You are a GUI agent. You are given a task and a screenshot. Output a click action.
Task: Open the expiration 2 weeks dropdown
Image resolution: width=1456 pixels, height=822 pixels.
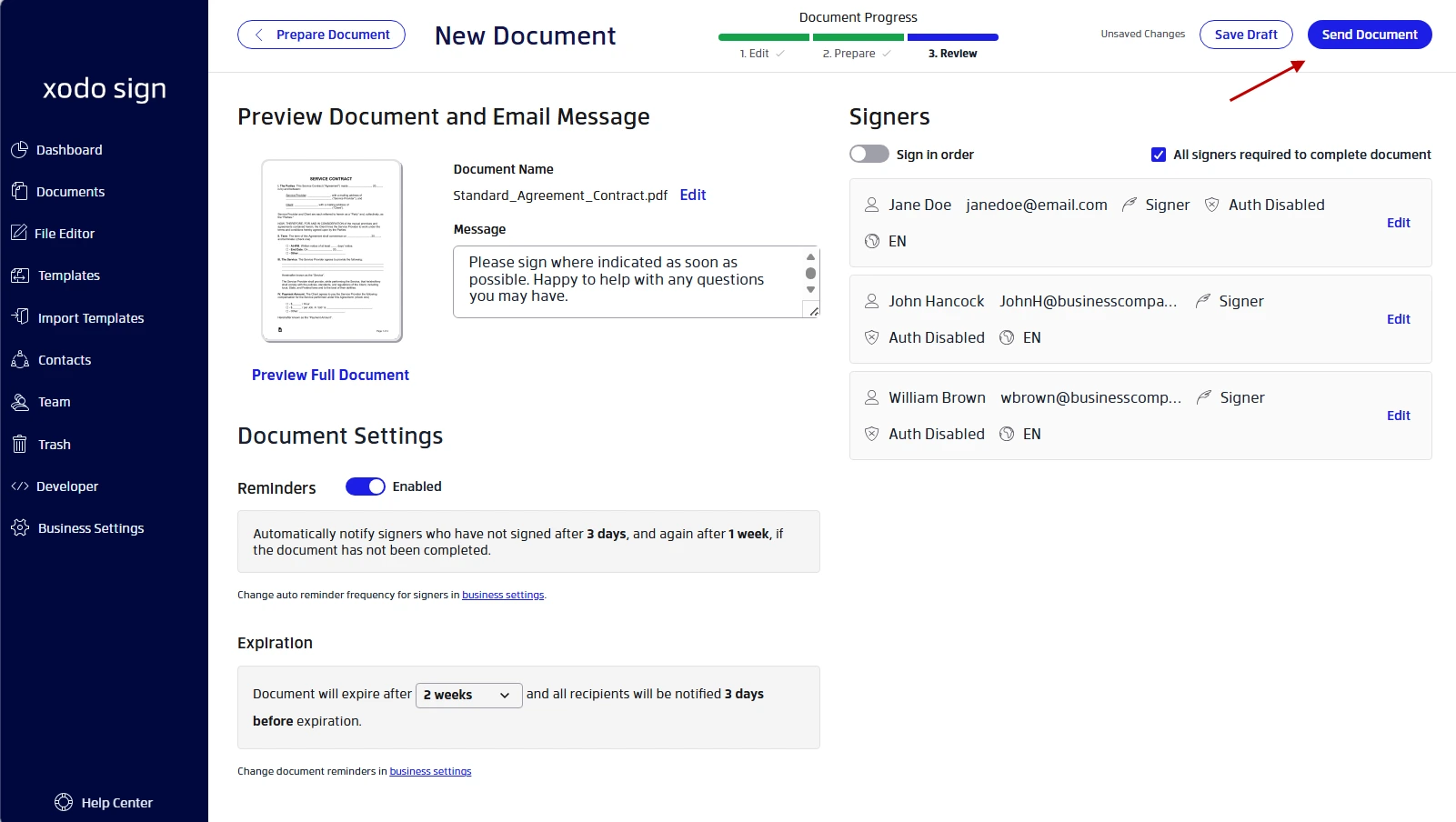point(468,695)
